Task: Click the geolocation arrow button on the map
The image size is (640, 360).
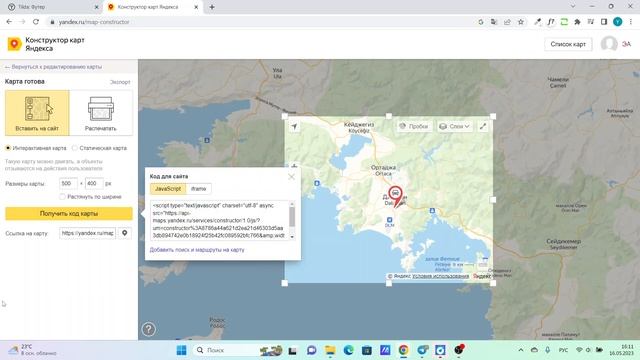Action: [x=294, y=127]
